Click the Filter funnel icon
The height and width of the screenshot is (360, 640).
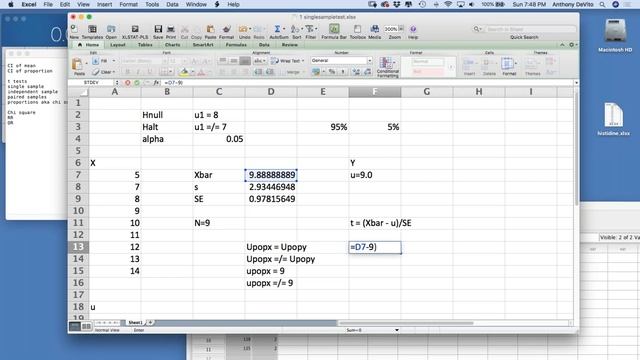[309, 29]
